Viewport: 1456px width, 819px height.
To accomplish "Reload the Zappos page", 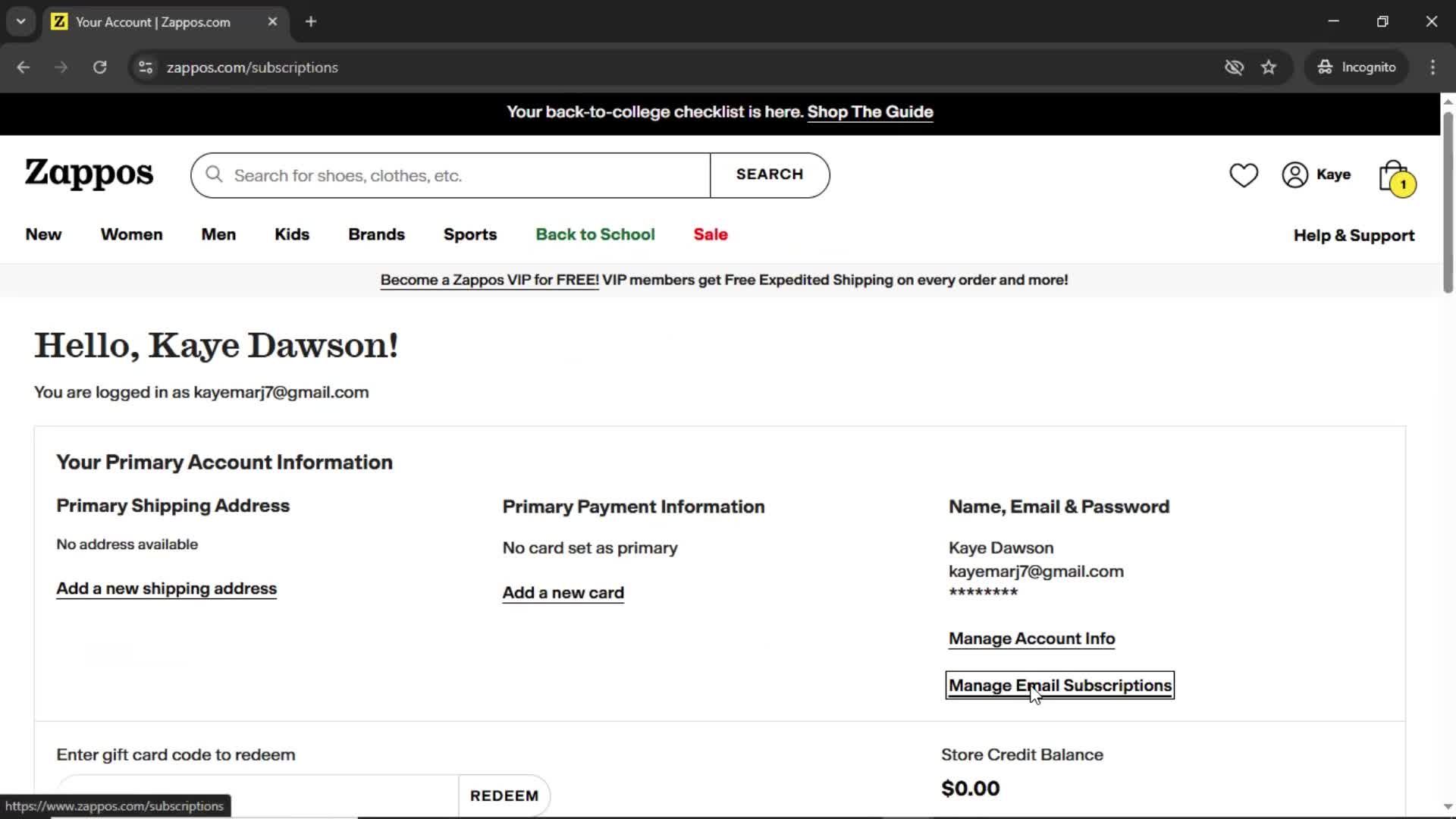I will point(99,67).
